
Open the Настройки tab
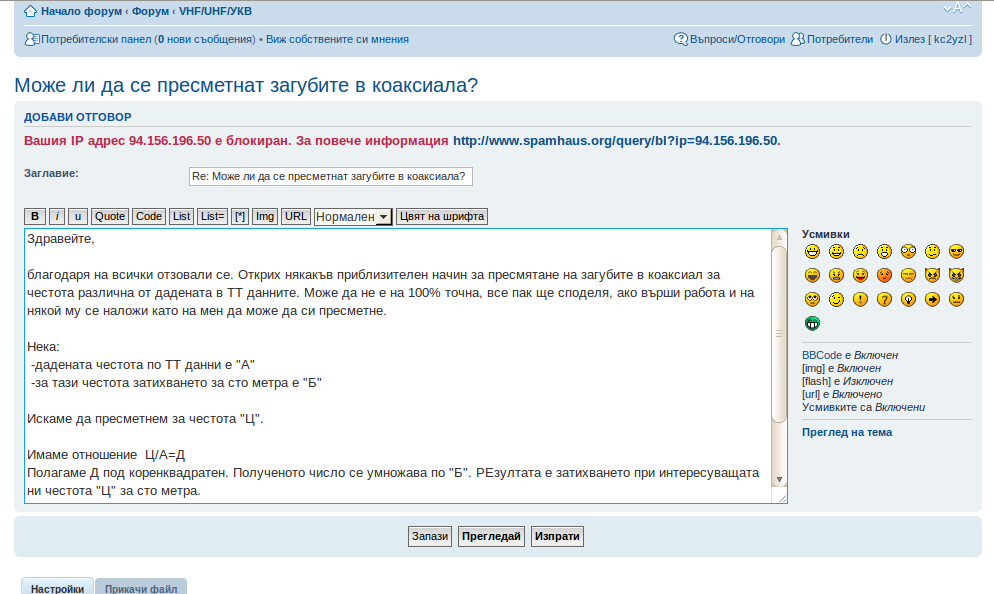click(x=57, y=589)
